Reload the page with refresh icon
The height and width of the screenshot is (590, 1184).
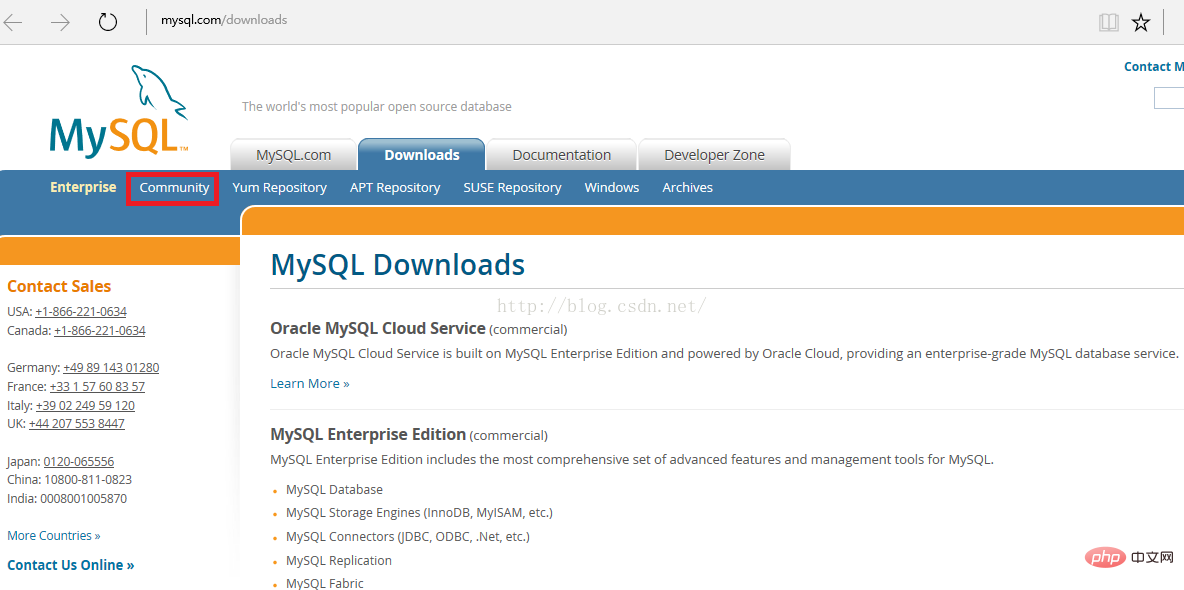[108, 22]
